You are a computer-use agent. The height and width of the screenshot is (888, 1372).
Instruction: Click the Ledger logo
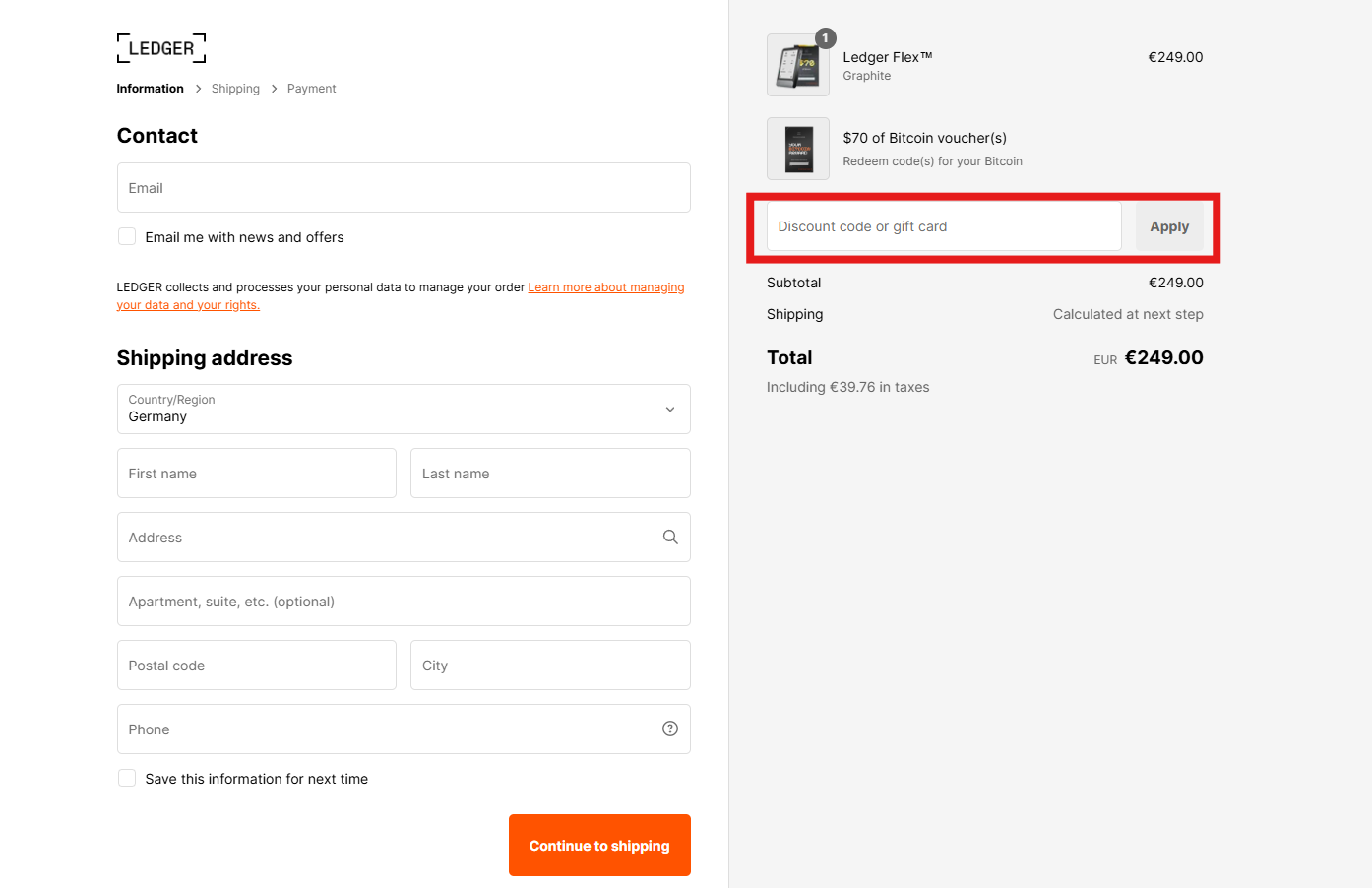[161, 48]
